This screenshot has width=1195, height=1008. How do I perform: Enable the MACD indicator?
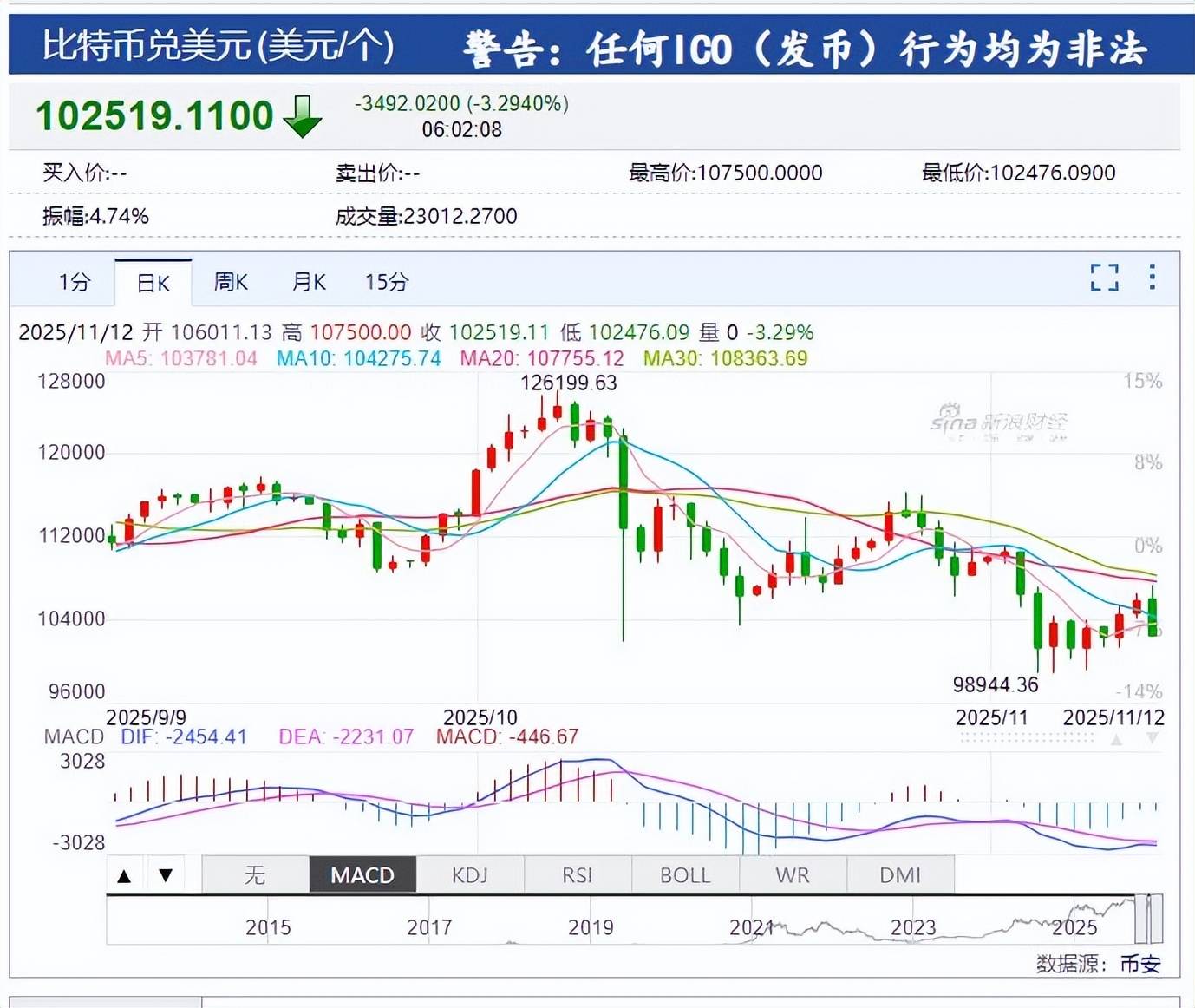tap(362, 875)
